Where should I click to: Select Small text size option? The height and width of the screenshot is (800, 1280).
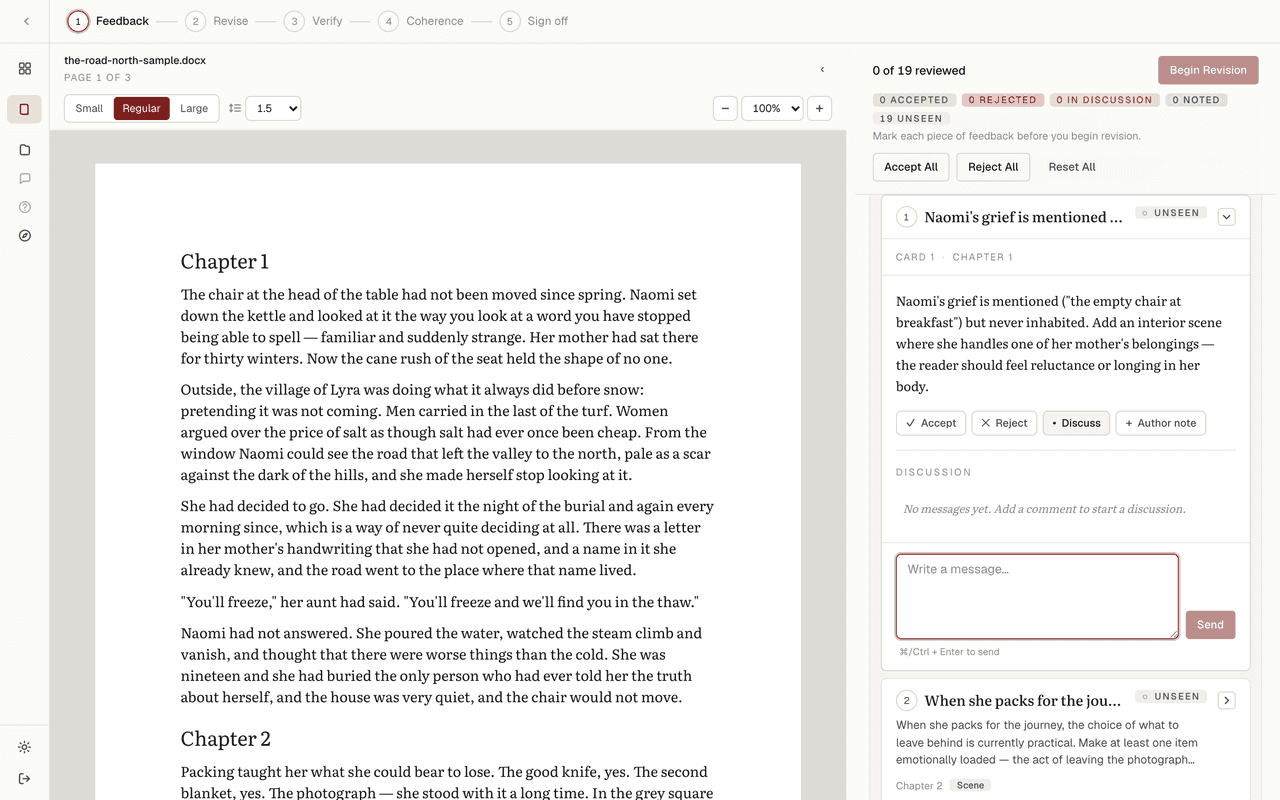[x=89, y=108]
